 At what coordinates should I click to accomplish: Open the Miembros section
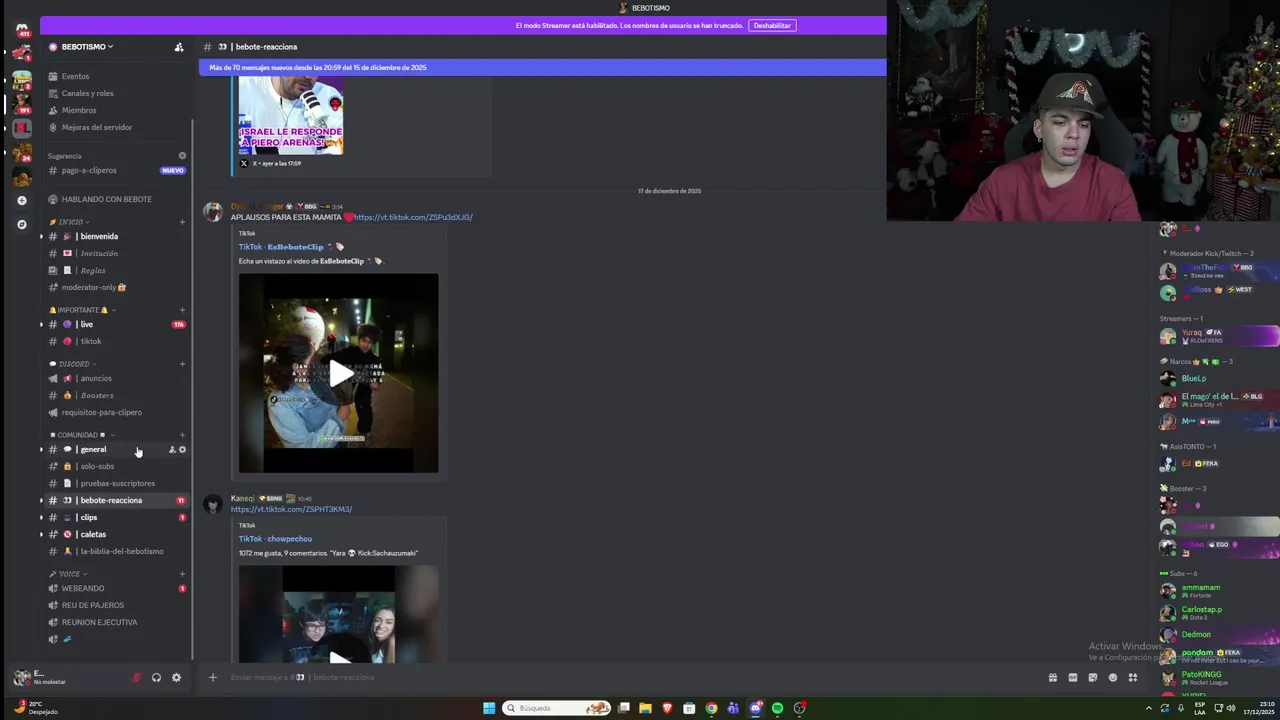[x=79, y=110]
